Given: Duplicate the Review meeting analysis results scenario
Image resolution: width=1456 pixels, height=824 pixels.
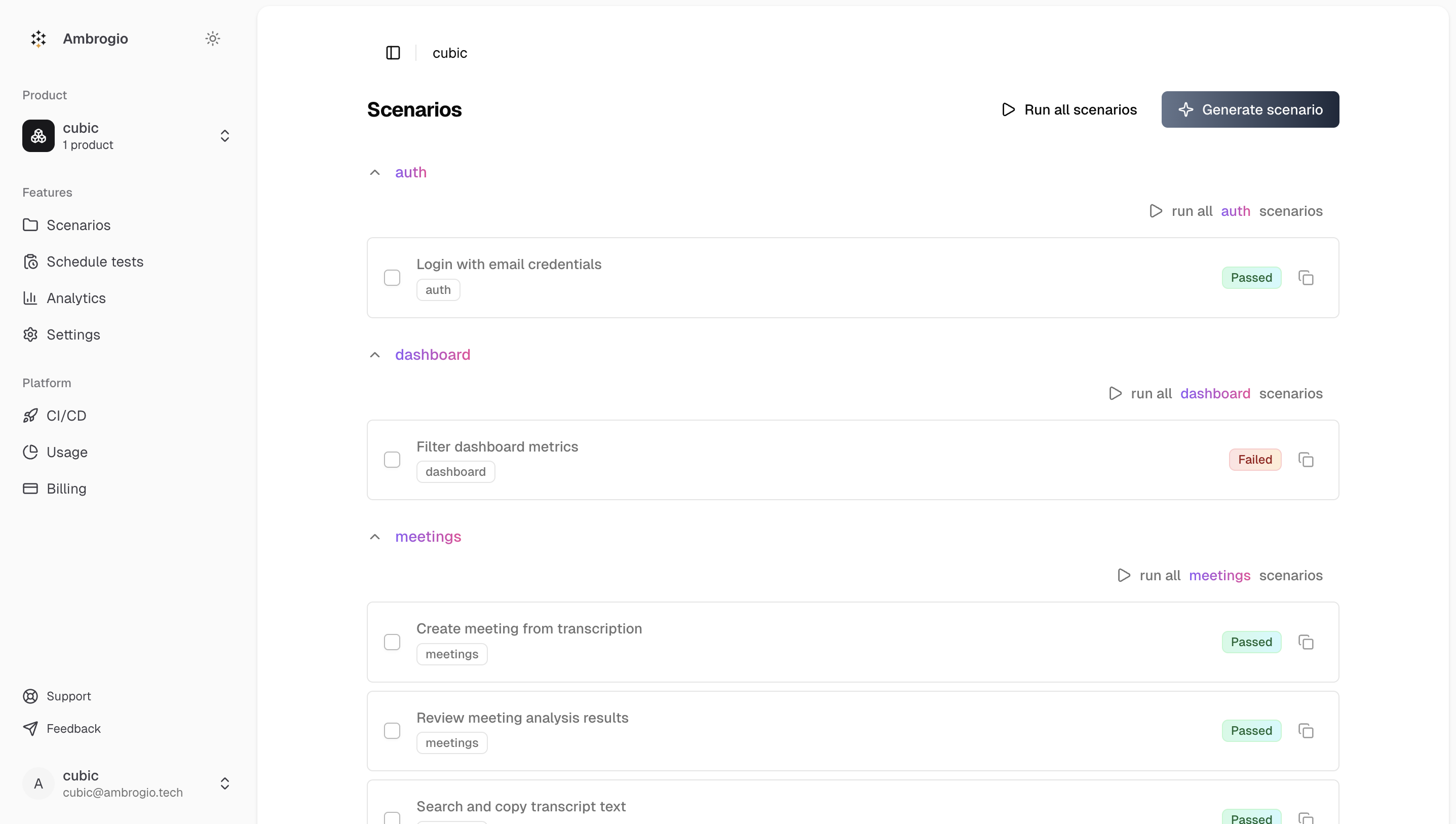Looking at the screenshot, I should [x=1307, y=731].
